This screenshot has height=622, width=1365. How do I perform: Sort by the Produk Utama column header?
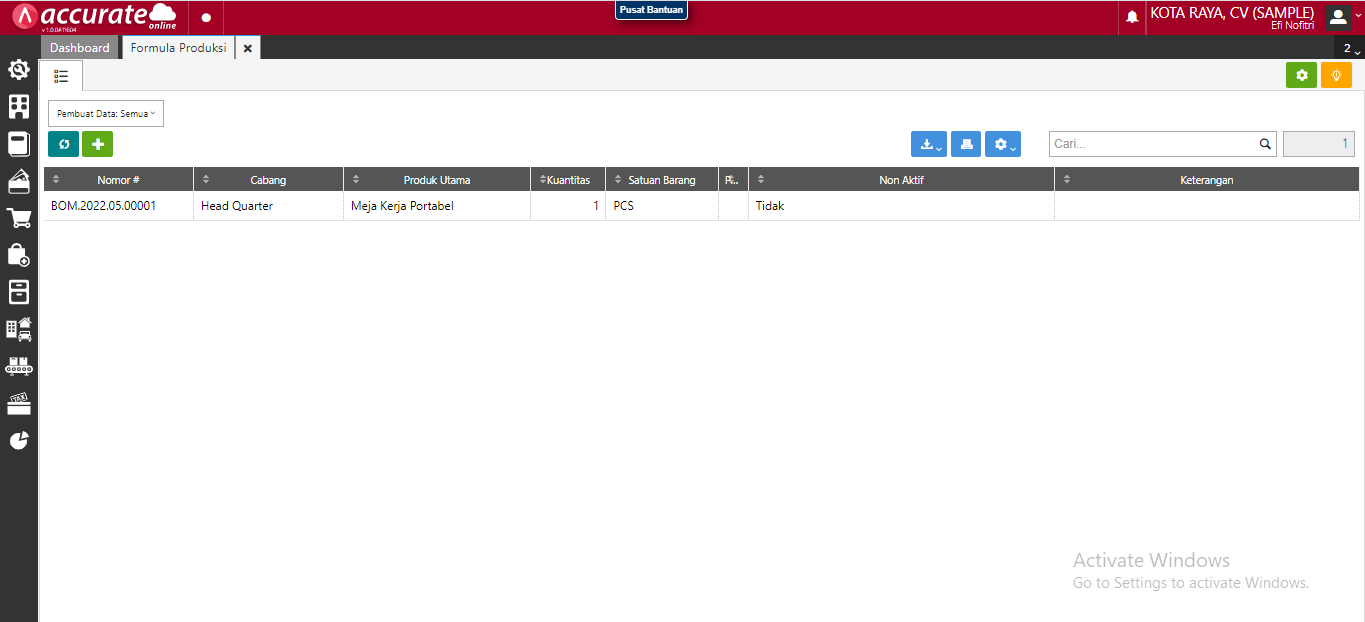pos(437,180)
